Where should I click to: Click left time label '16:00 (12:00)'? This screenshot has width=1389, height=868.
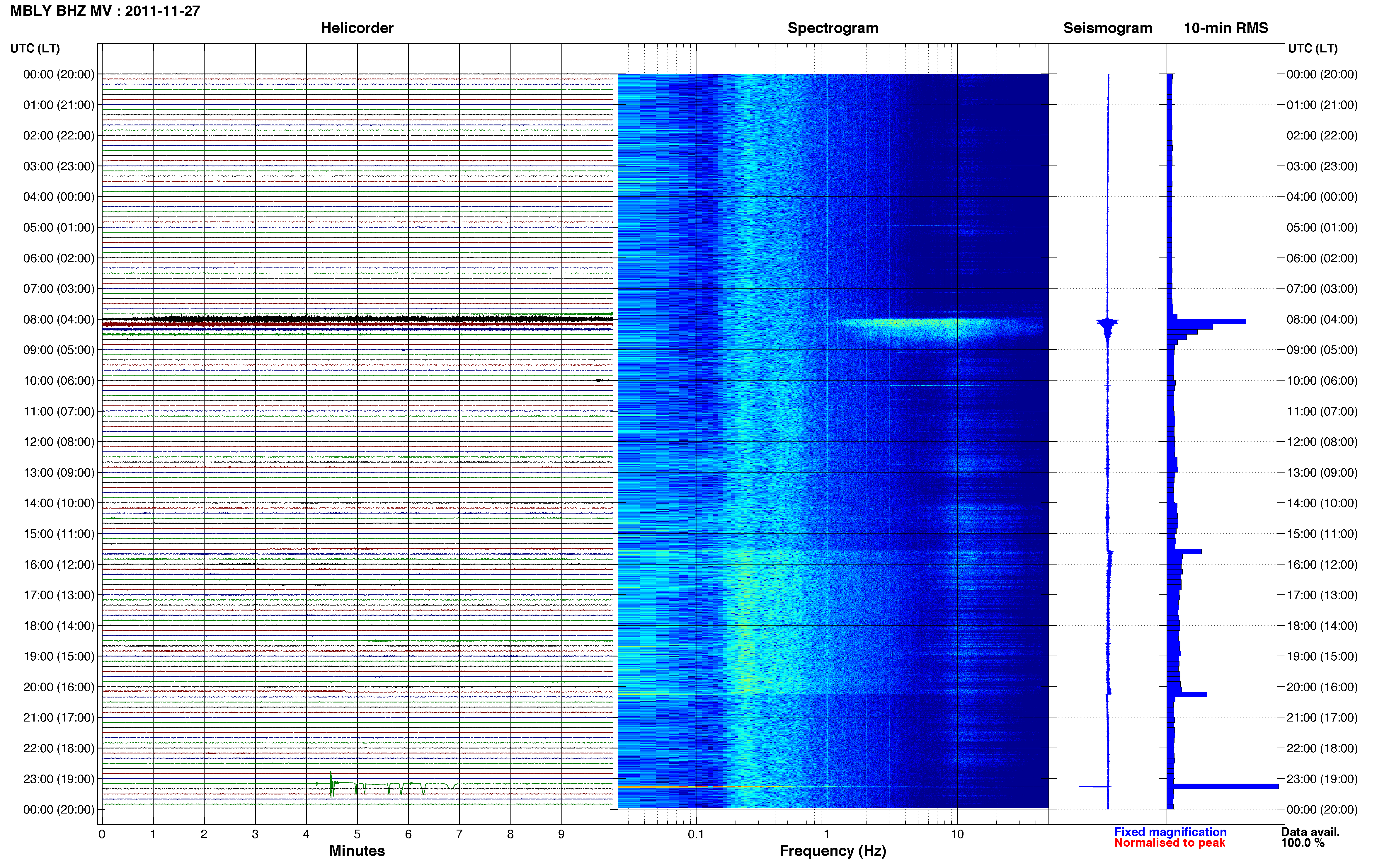(59, 564)
